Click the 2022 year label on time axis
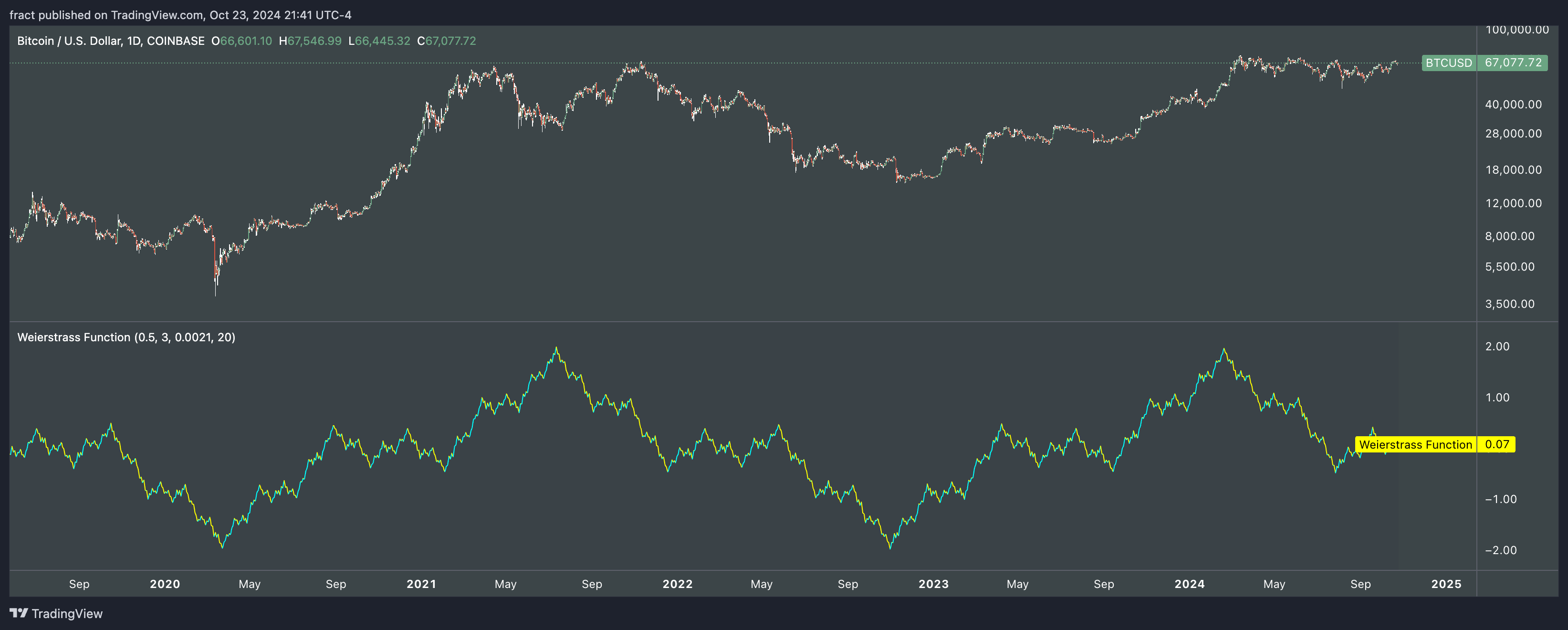 [678, 584]
